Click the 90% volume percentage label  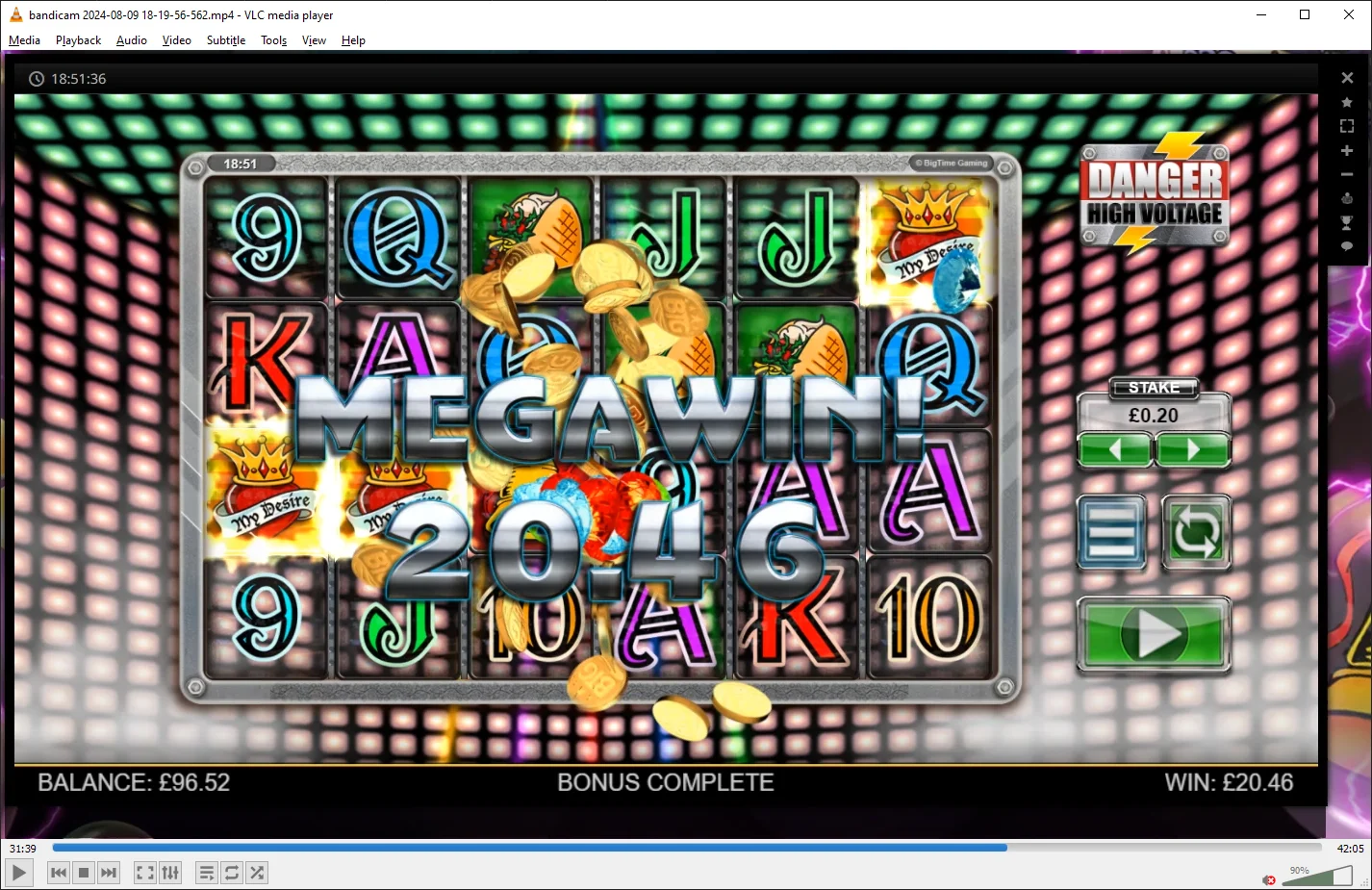(x=1300, y=870)
